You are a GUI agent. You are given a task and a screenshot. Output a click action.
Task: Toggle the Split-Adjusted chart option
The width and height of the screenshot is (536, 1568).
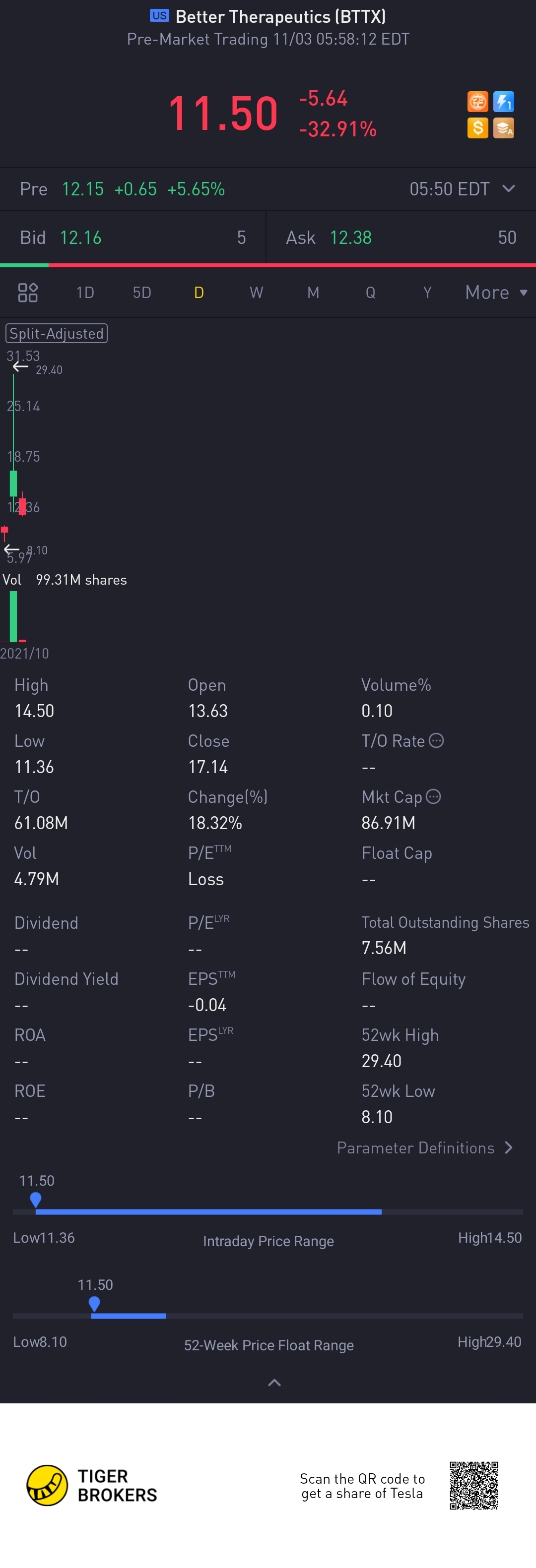click(57, 334)
